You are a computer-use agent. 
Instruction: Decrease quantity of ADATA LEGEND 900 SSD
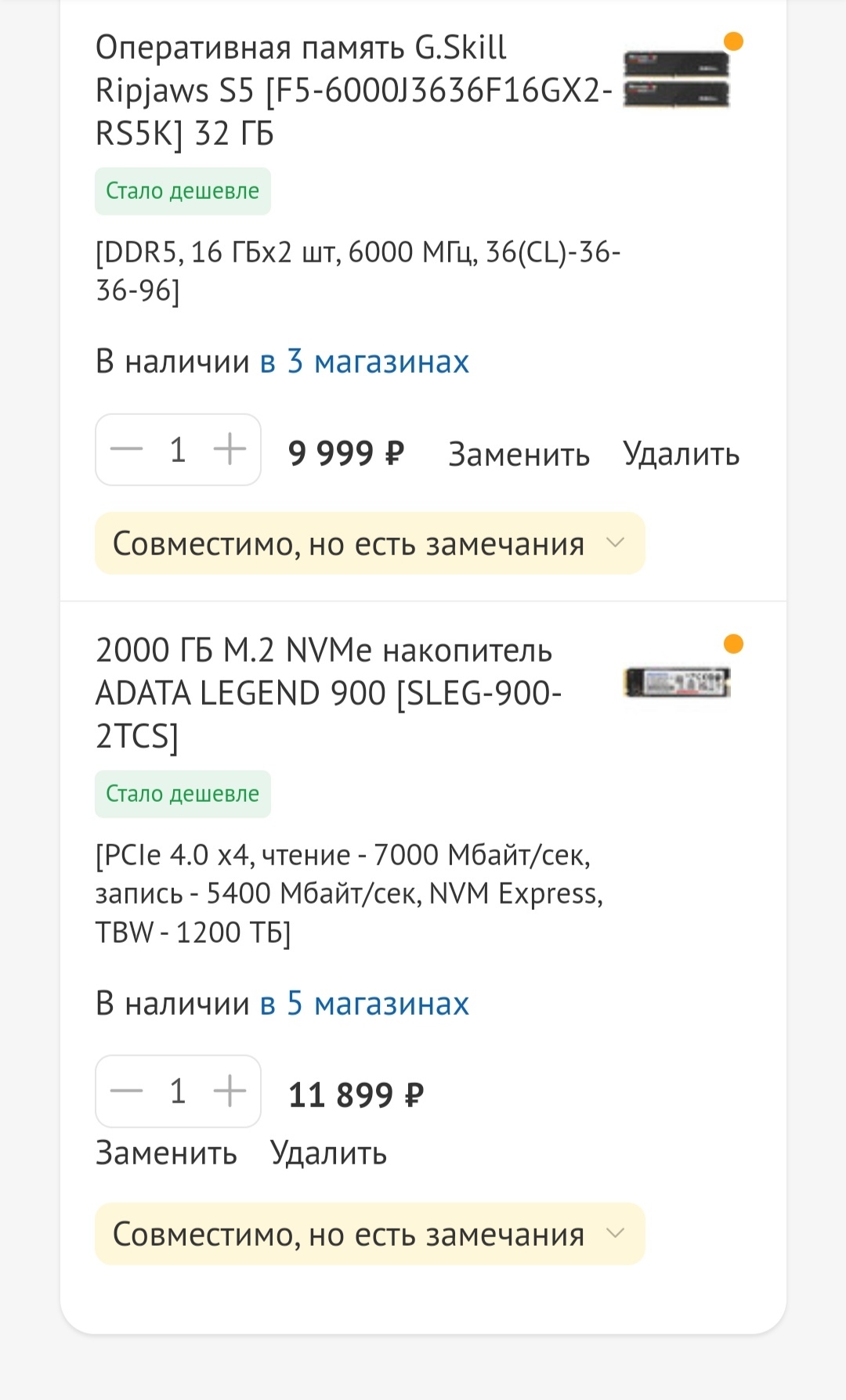point(126,1091)
